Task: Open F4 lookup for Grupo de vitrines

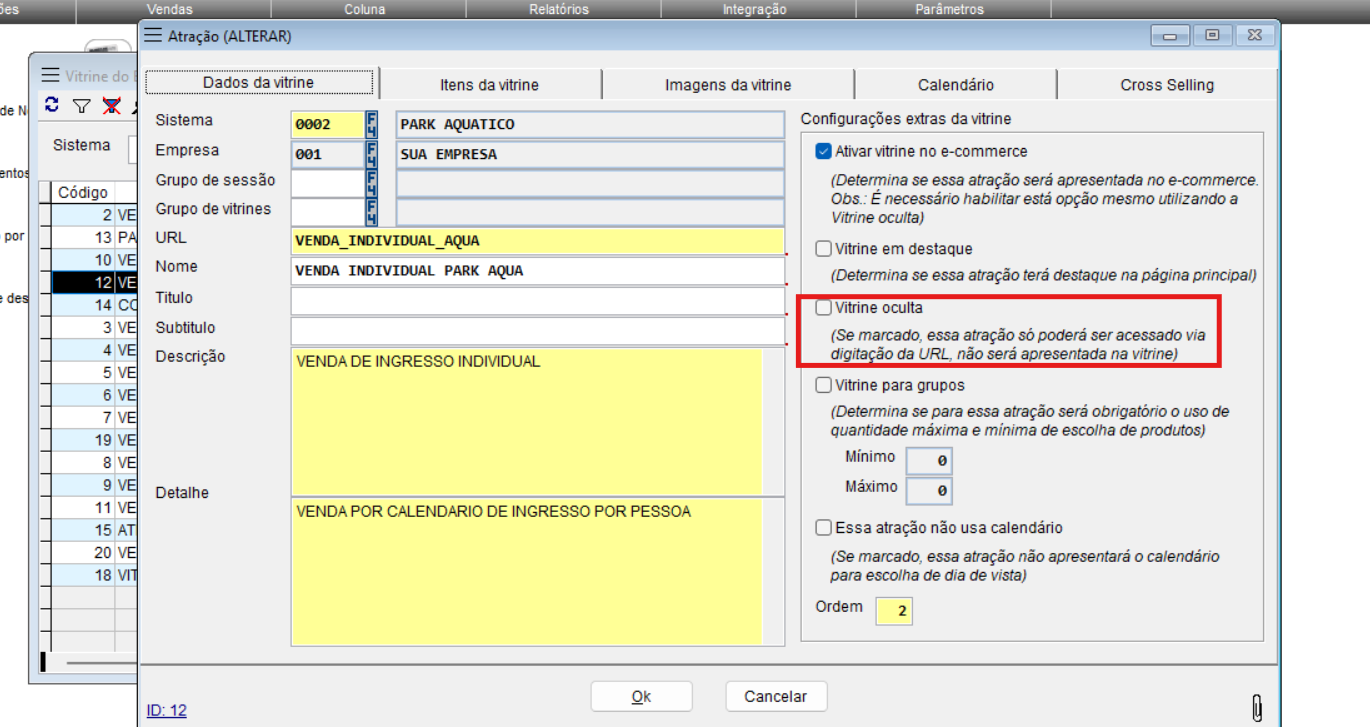Action: pyautogui.click(x=372, y=212)
